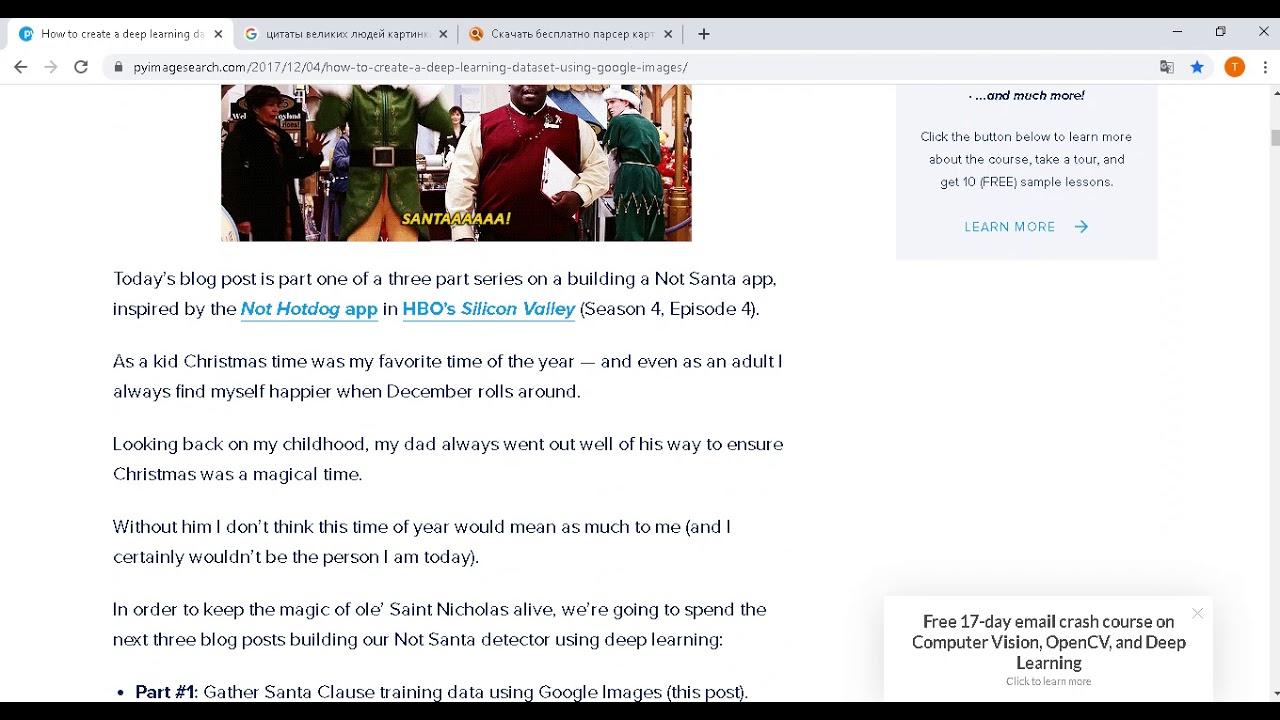
Task: Switch to 'How to create a deep learning' tab
Action: click(122, 34)
